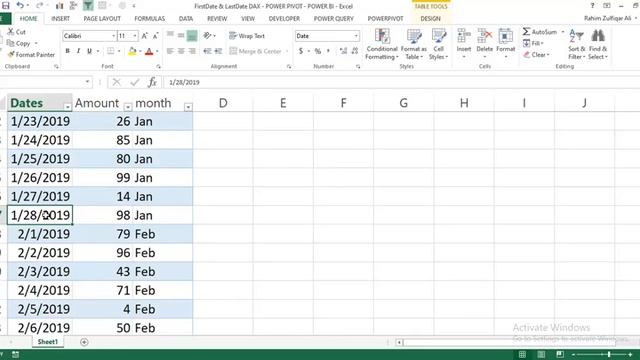Viewport: 640px width, 360px height.
Task: Click the Insert Function fx button
Action: pyautogui.click(x=152, y=82)
